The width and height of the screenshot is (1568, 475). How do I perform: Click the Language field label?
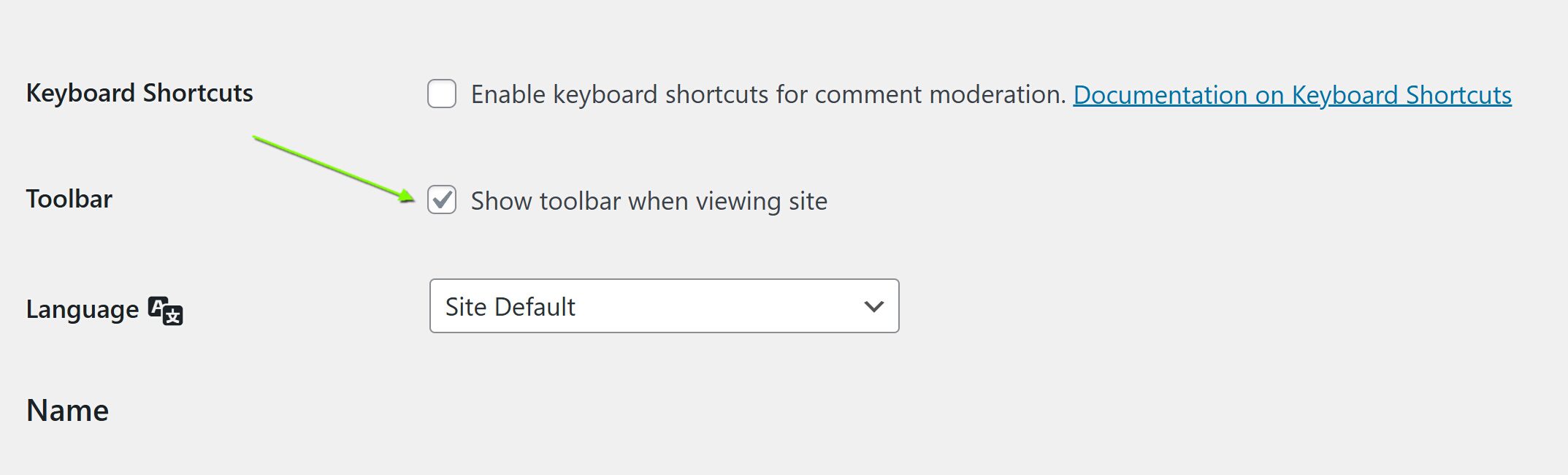pos(83,310)
